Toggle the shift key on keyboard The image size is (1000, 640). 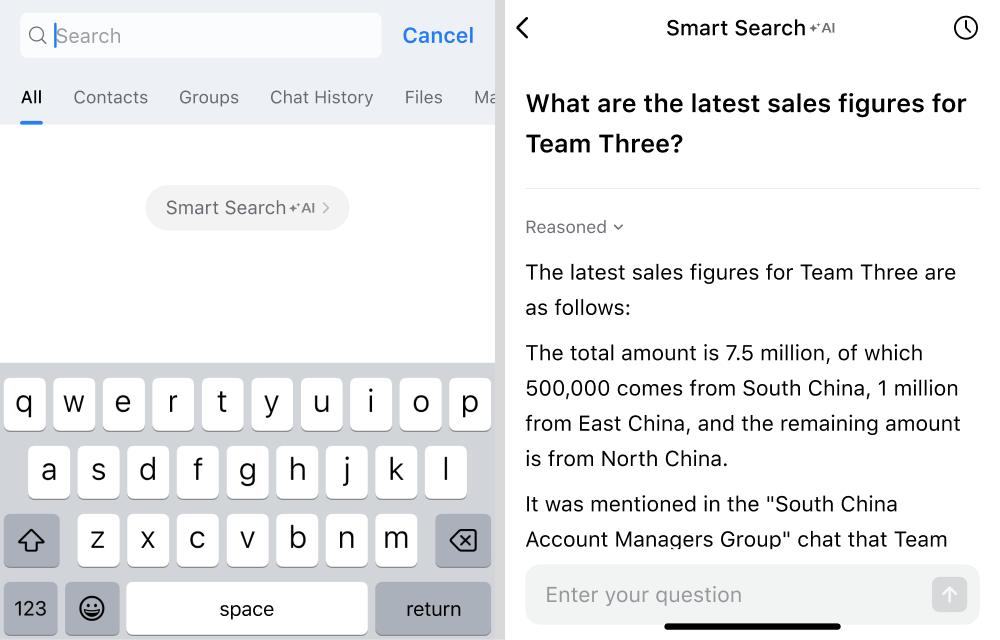pos(32,540)
